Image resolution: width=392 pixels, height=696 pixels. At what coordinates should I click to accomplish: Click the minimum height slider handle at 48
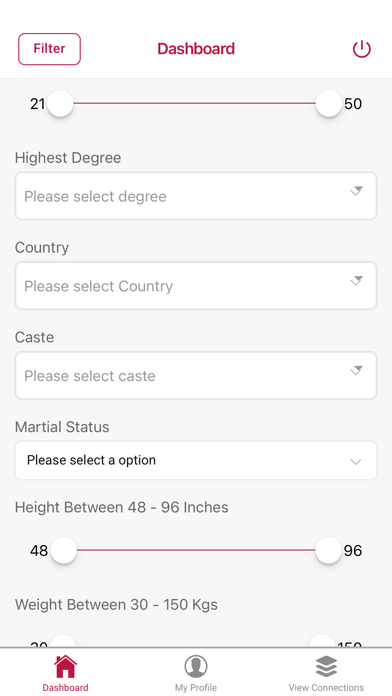tap(63, 550)
